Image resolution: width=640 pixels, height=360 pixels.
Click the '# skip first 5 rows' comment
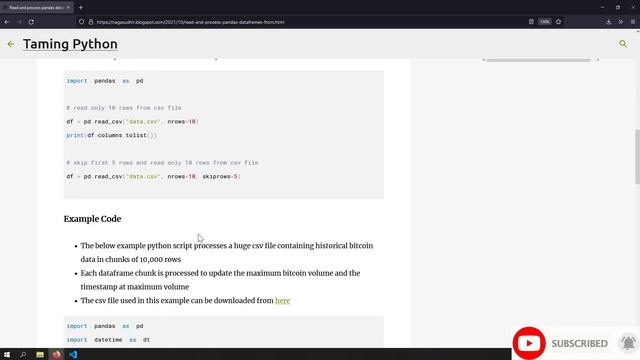[162, 162]
